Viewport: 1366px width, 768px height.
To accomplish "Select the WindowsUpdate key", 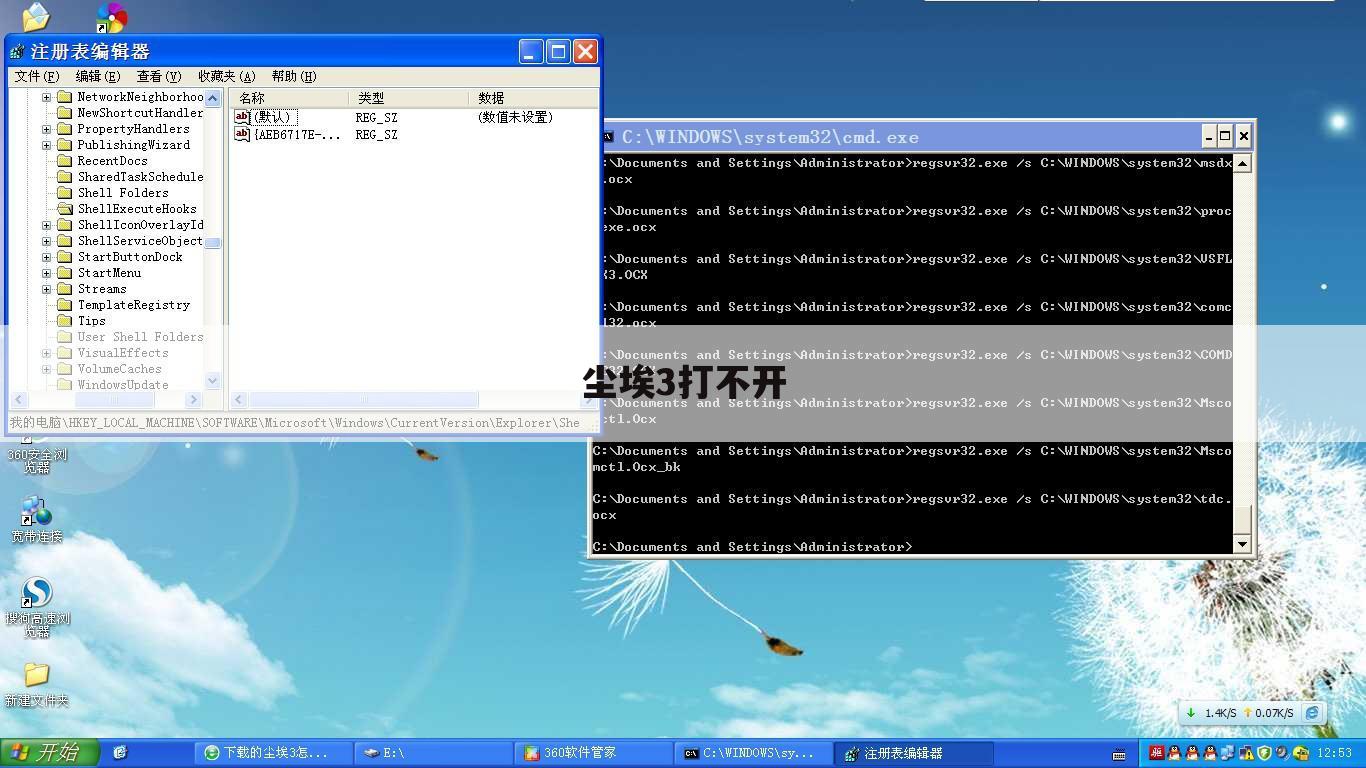I will click(x=123, y=385).
